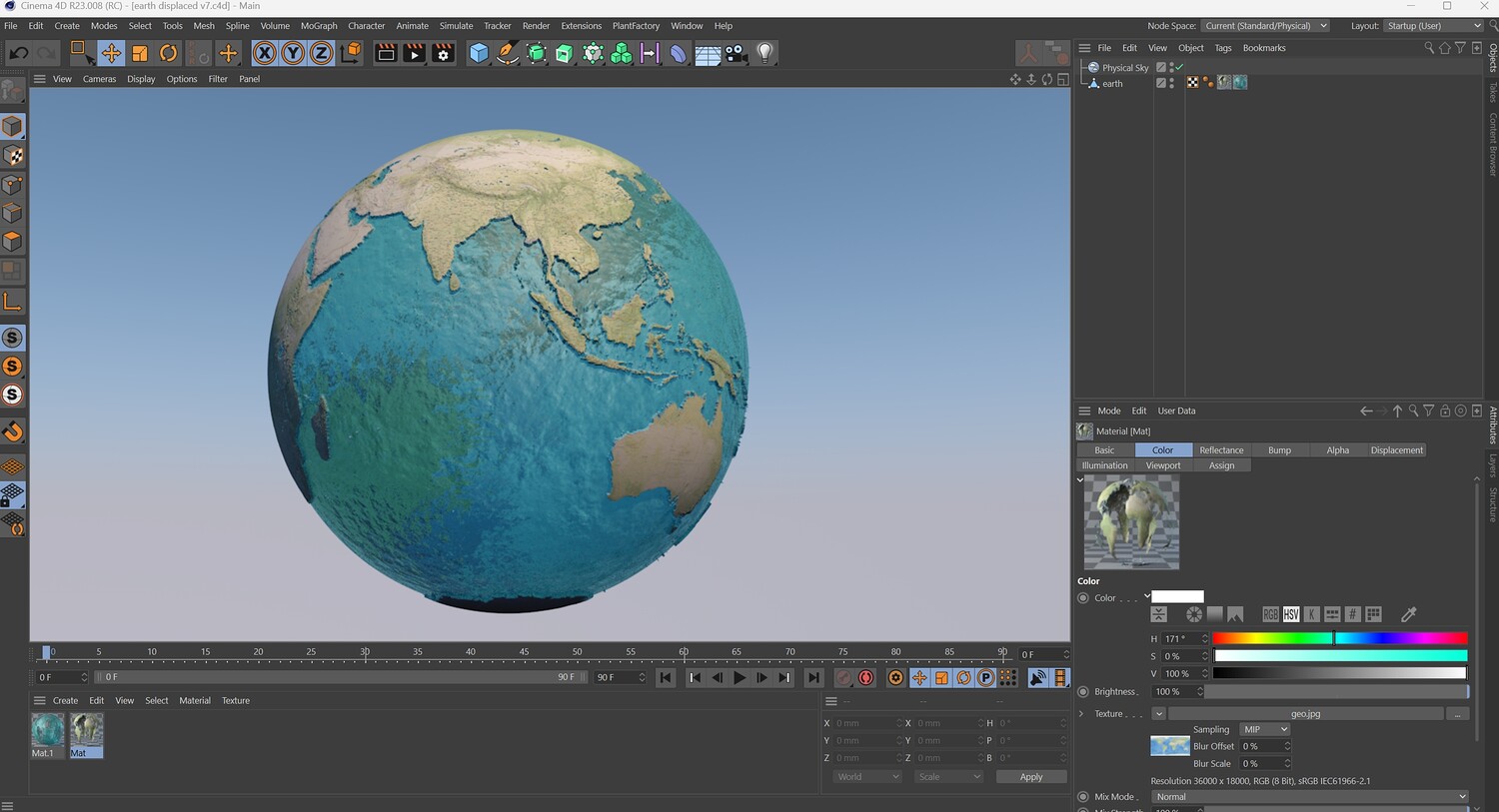The image size is (1499, 812).
Task: Add a Light object with bulb icon
Action: pos(764,53)
